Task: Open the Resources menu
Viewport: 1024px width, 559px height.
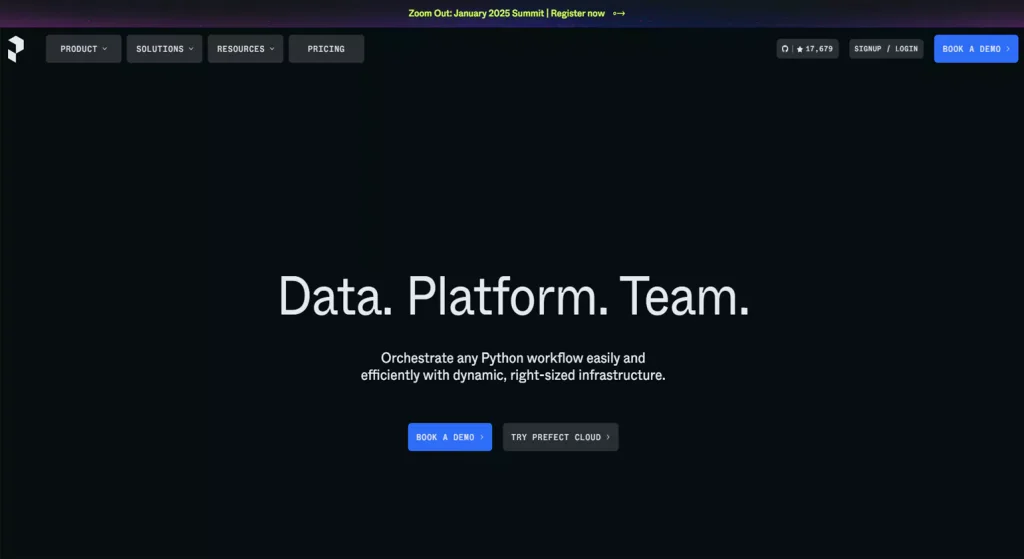Action: (241, 49)
